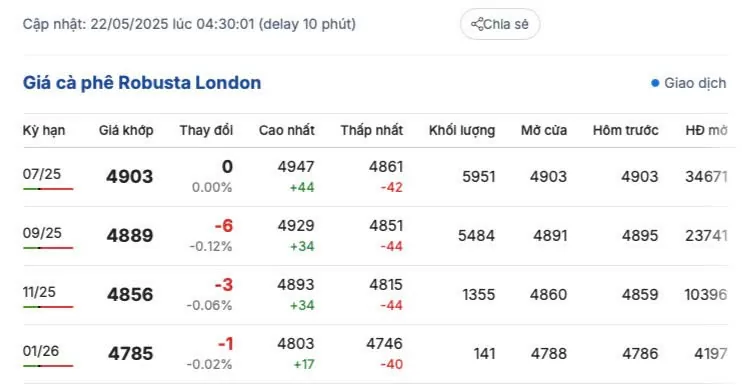Sort by the Khối lượng column header
The image size is (742, 385).
pos(462,131)
